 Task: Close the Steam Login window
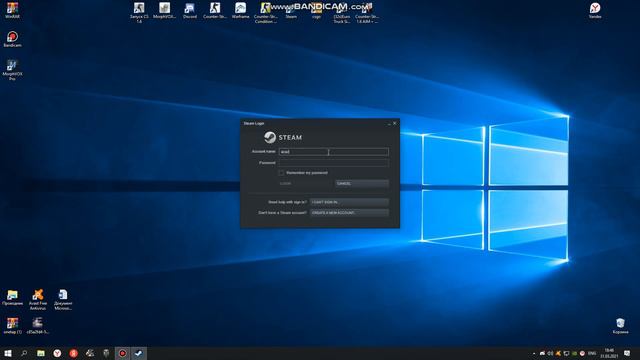[395, 123]
